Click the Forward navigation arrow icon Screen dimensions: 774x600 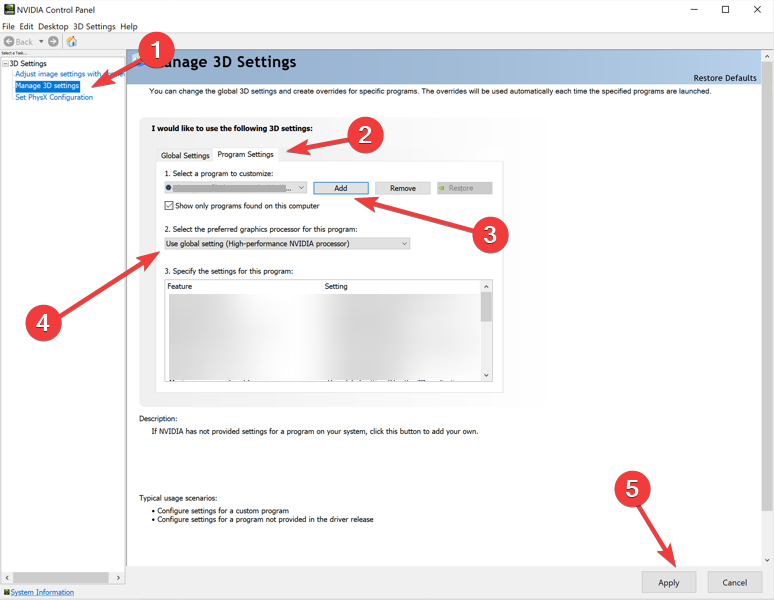53,42
